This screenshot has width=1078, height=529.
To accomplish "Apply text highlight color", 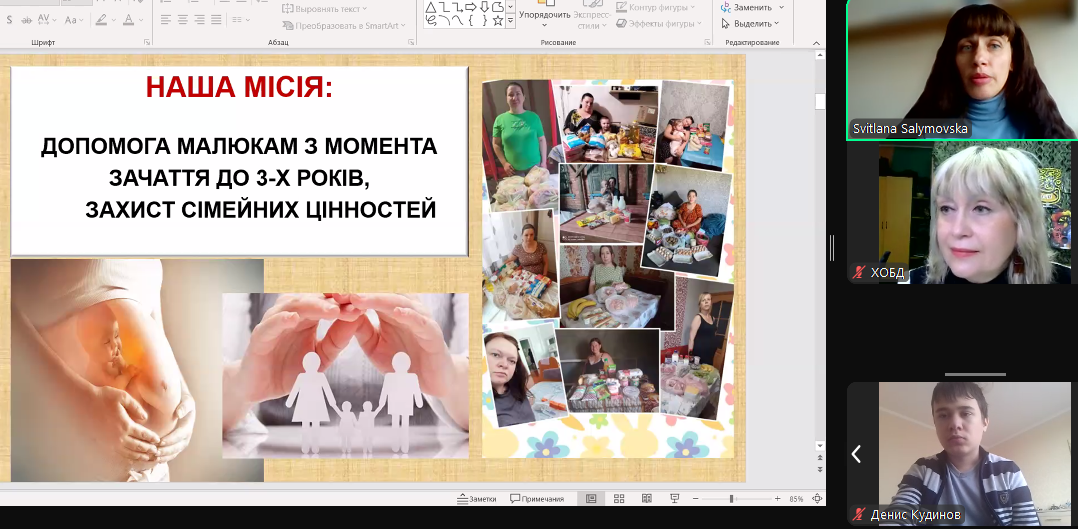I will click(101, 20).
